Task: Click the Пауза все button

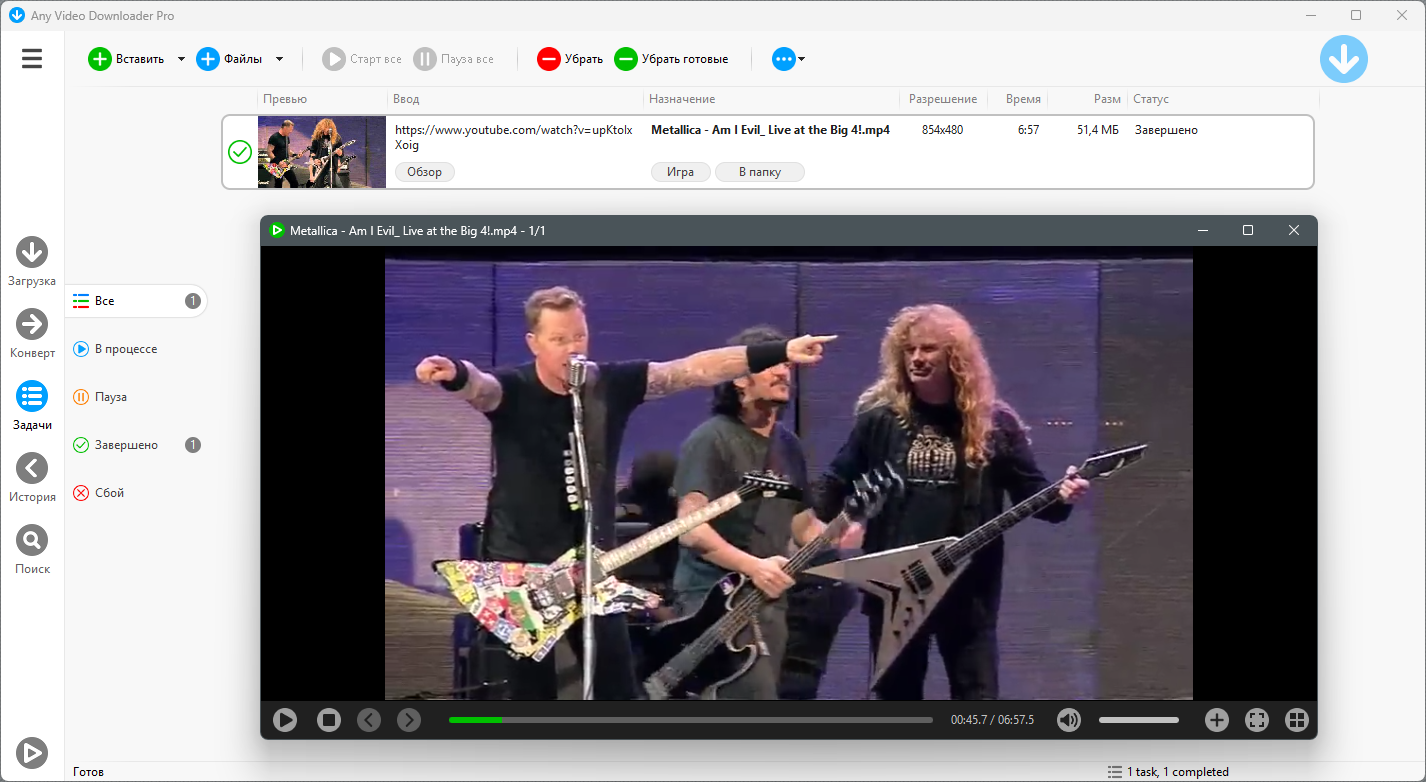Action: [454, 59]
